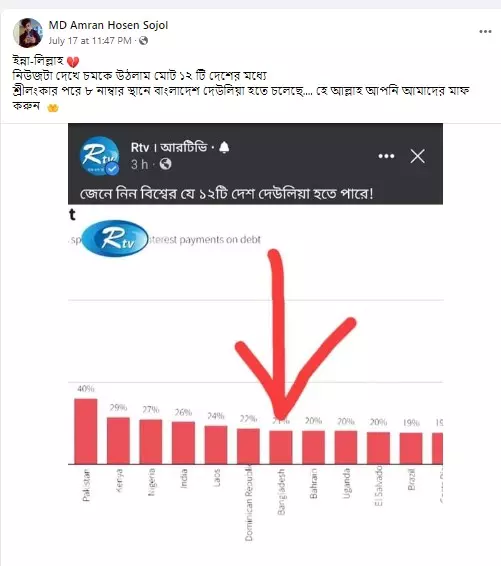This screenshot has width=501, height=566.
Task: Open MD Amran Hosen Sojol's profile picture
Action: click(x=28, y=32)
